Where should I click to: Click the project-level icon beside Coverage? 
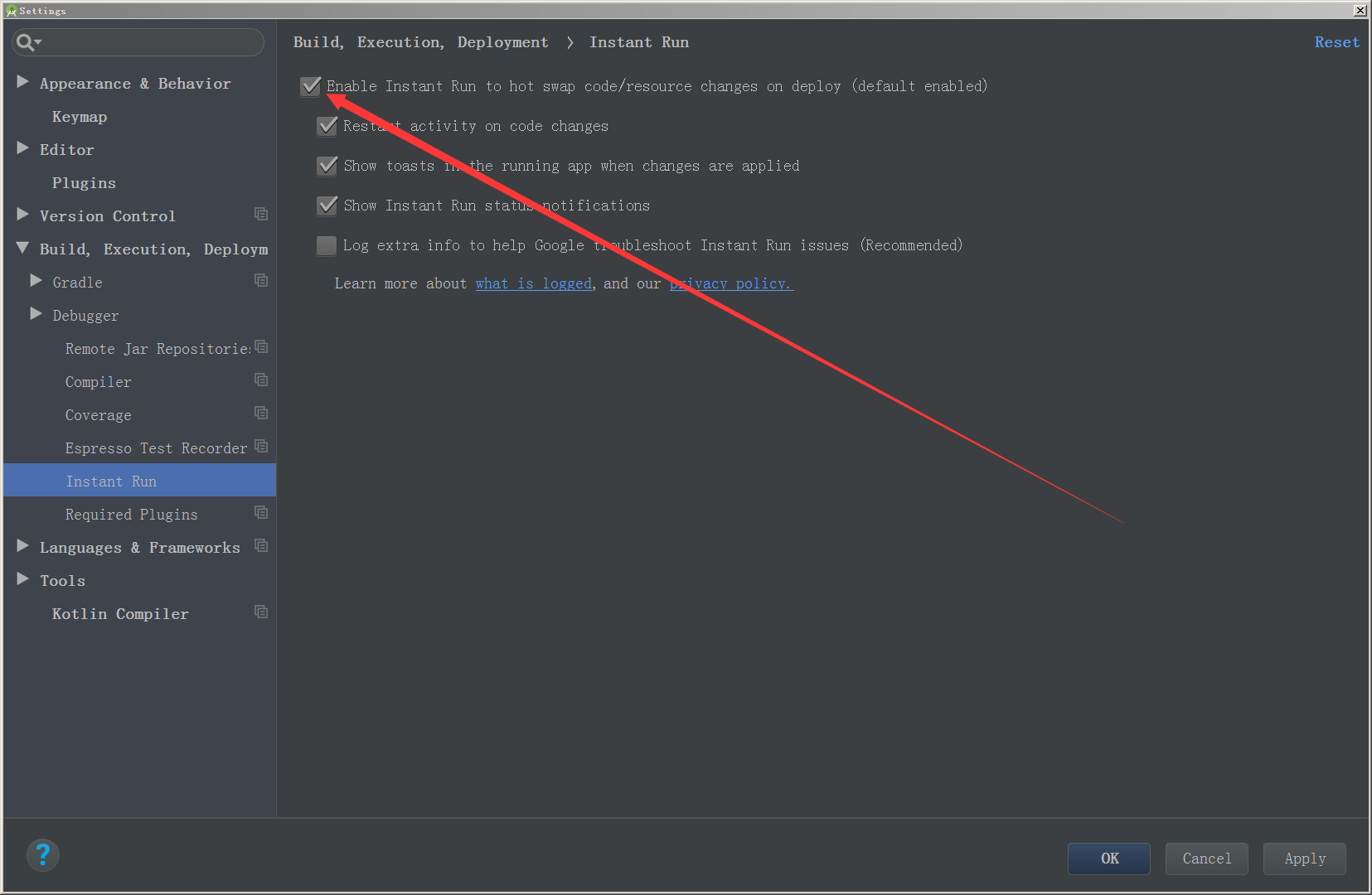[261, 414]
